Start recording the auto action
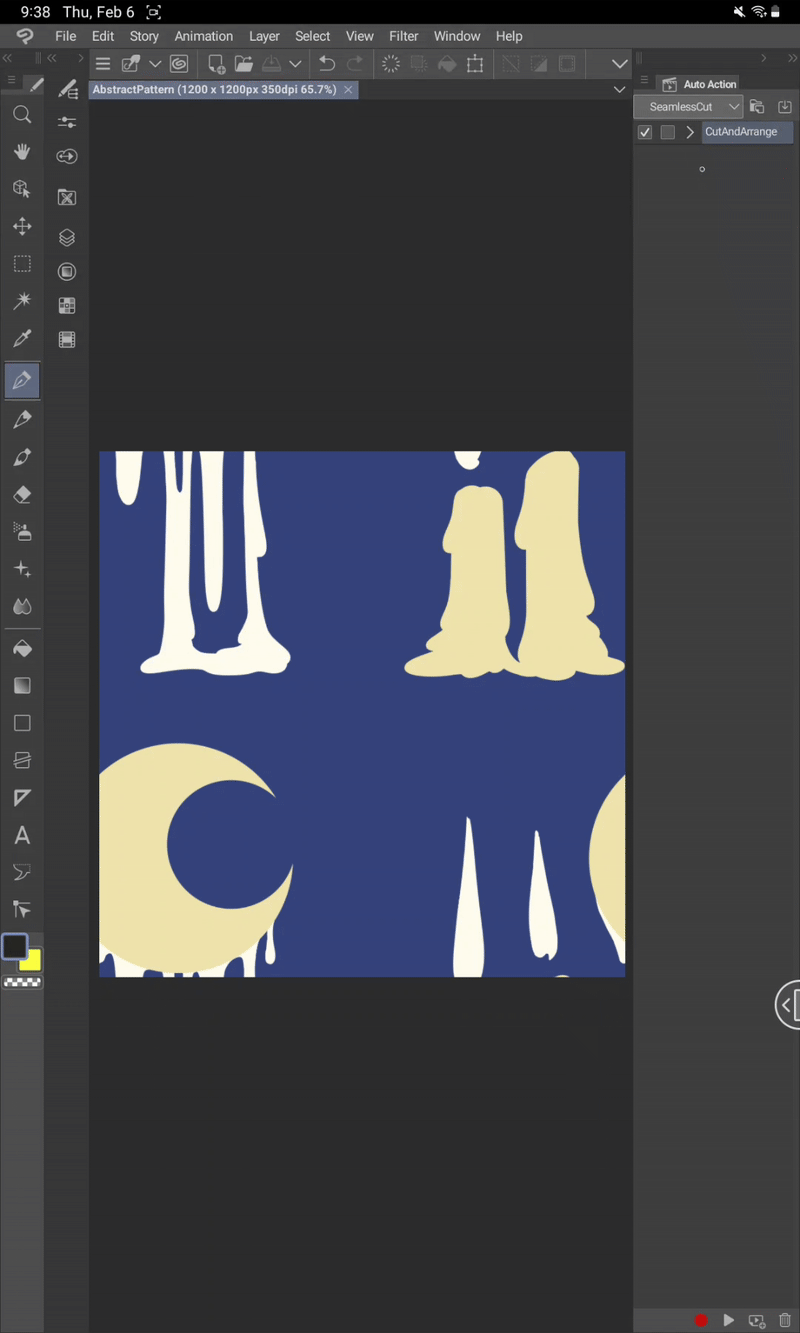Viewport: 800px width, 1333px height. (701, 1321)
